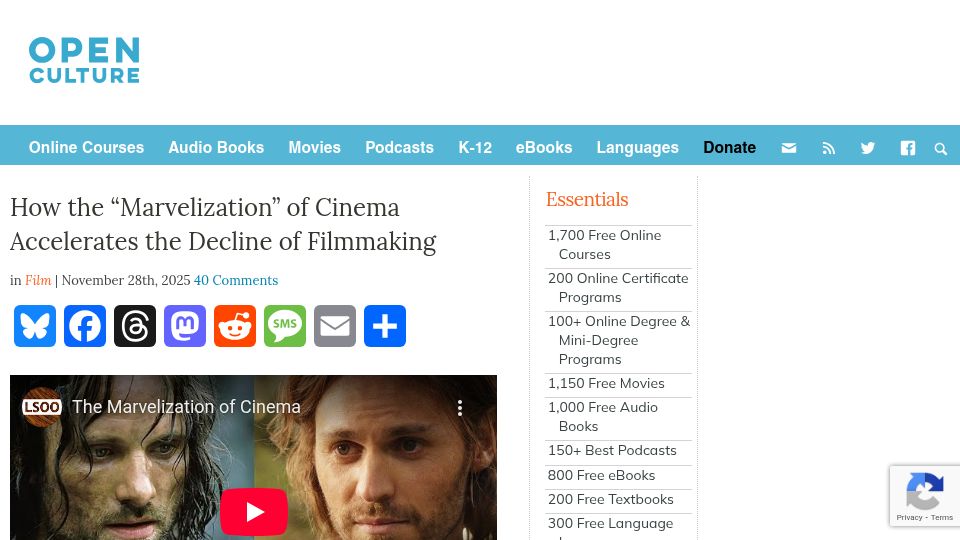Image resolution: width=960 pixels, height=540 pixels.
Task: Open site search magnifier icon
Action: [940, 148]
